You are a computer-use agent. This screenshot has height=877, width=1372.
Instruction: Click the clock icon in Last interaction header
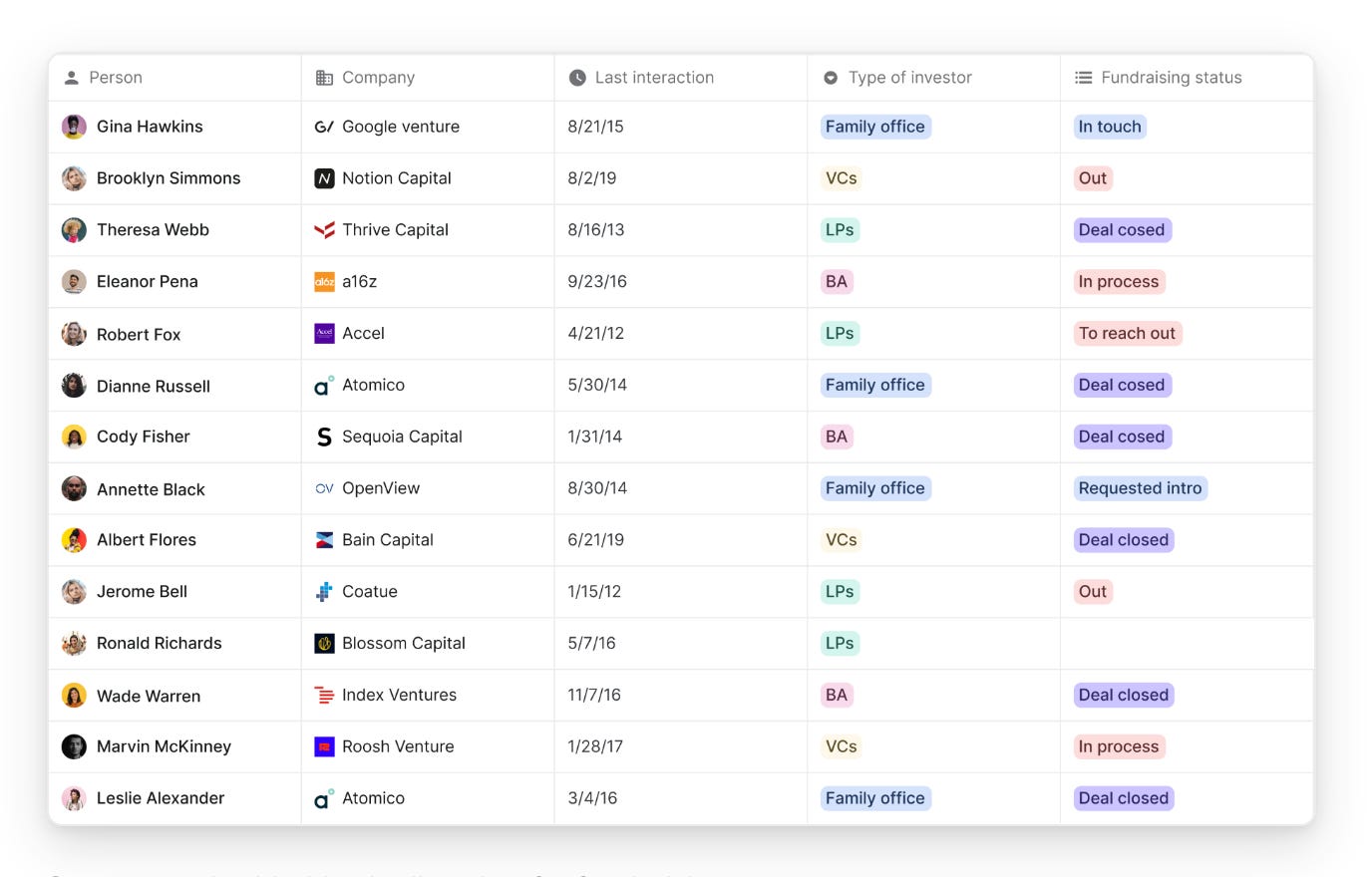(x=577, y=78)
